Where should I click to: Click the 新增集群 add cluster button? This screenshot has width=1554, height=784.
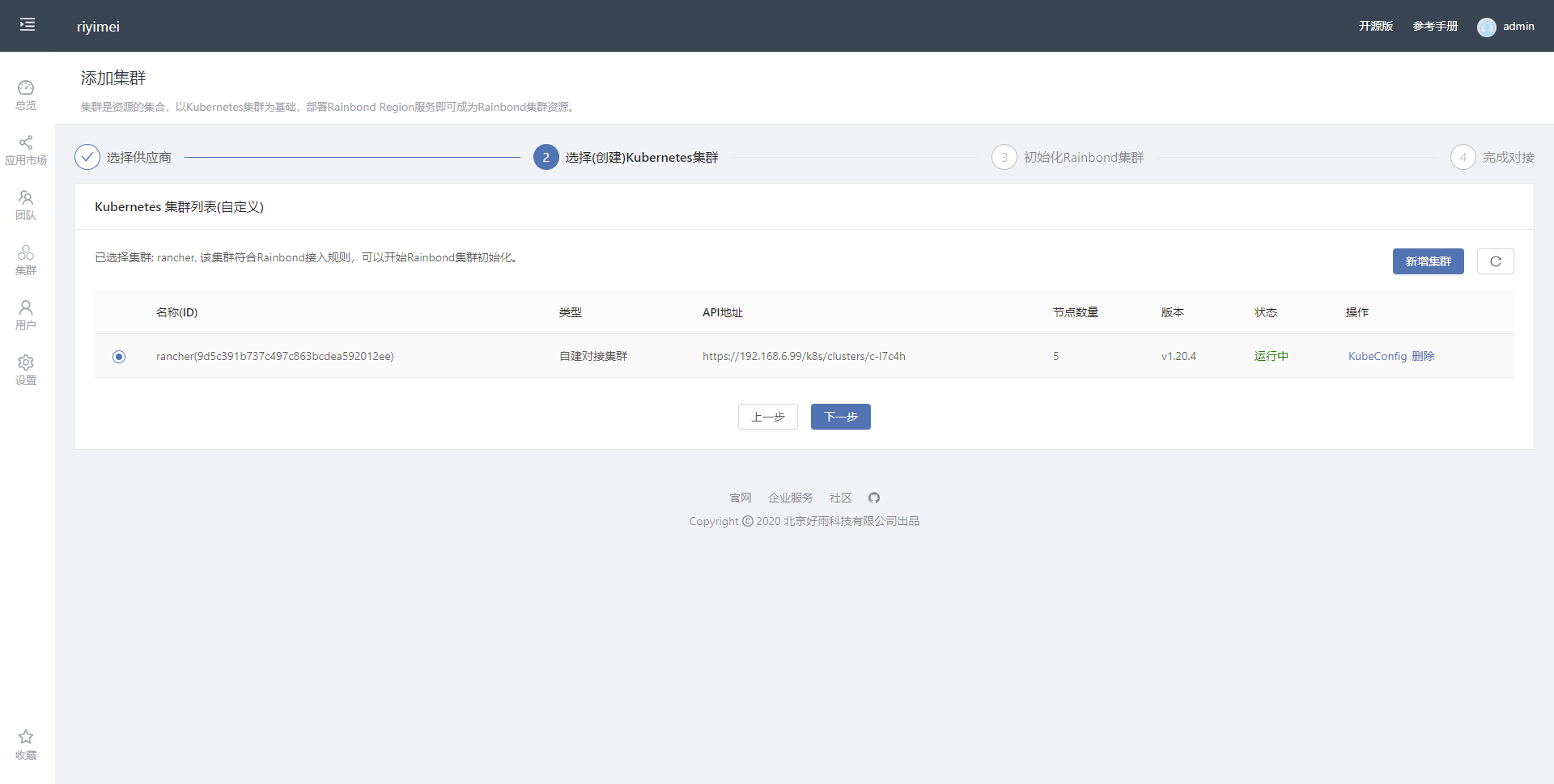[1429, 261]
